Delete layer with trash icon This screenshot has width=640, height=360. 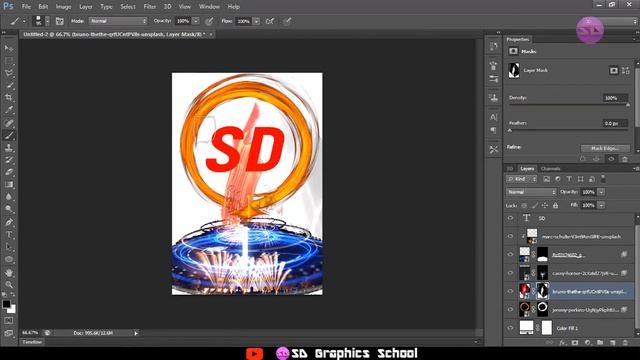coord(625,343)
